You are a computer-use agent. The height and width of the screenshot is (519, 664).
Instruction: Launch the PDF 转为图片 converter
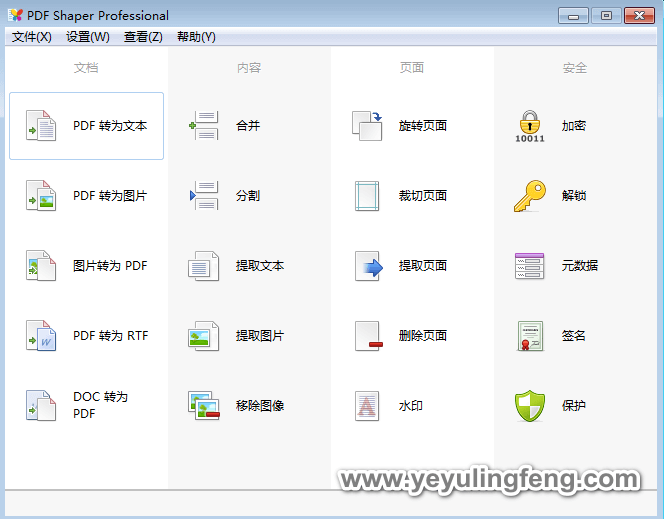click(86, 196)
